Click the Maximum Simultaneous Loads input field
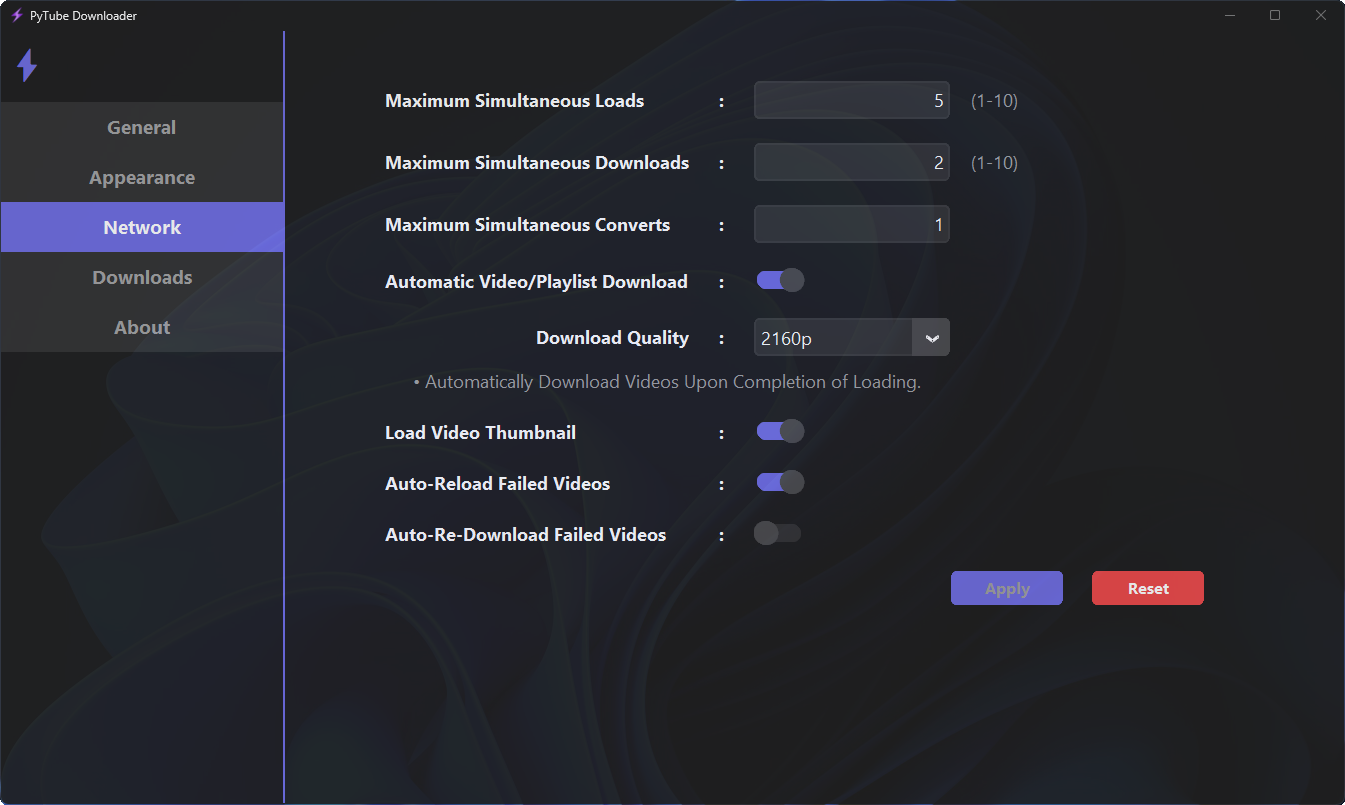This screenshot has height=805, width=1345. tap(852, 100)
